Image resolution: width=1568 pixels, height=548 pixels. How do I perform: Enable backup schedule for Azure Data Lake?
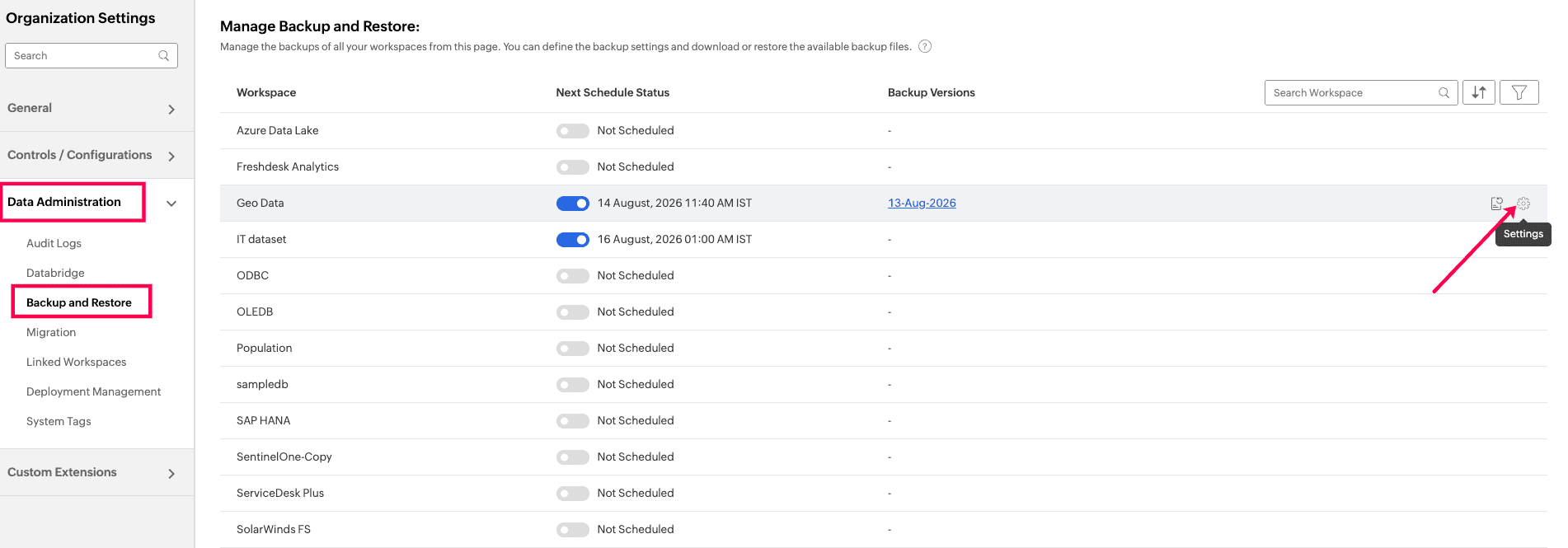(572, 130)
